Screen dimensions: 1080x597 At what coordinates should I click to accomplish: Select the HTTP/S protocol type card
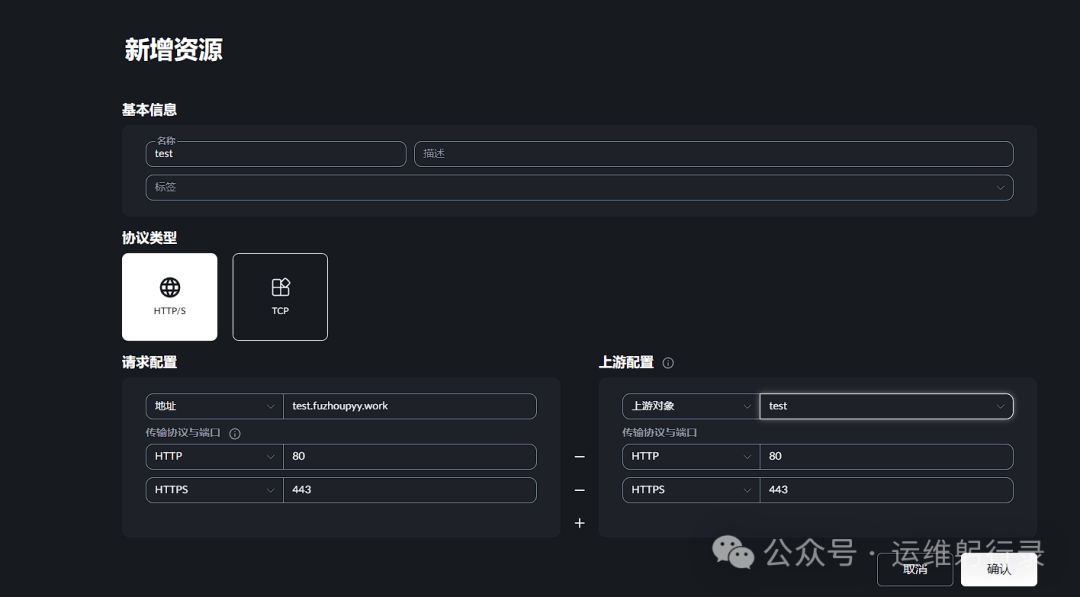click(x=169, y=297)
